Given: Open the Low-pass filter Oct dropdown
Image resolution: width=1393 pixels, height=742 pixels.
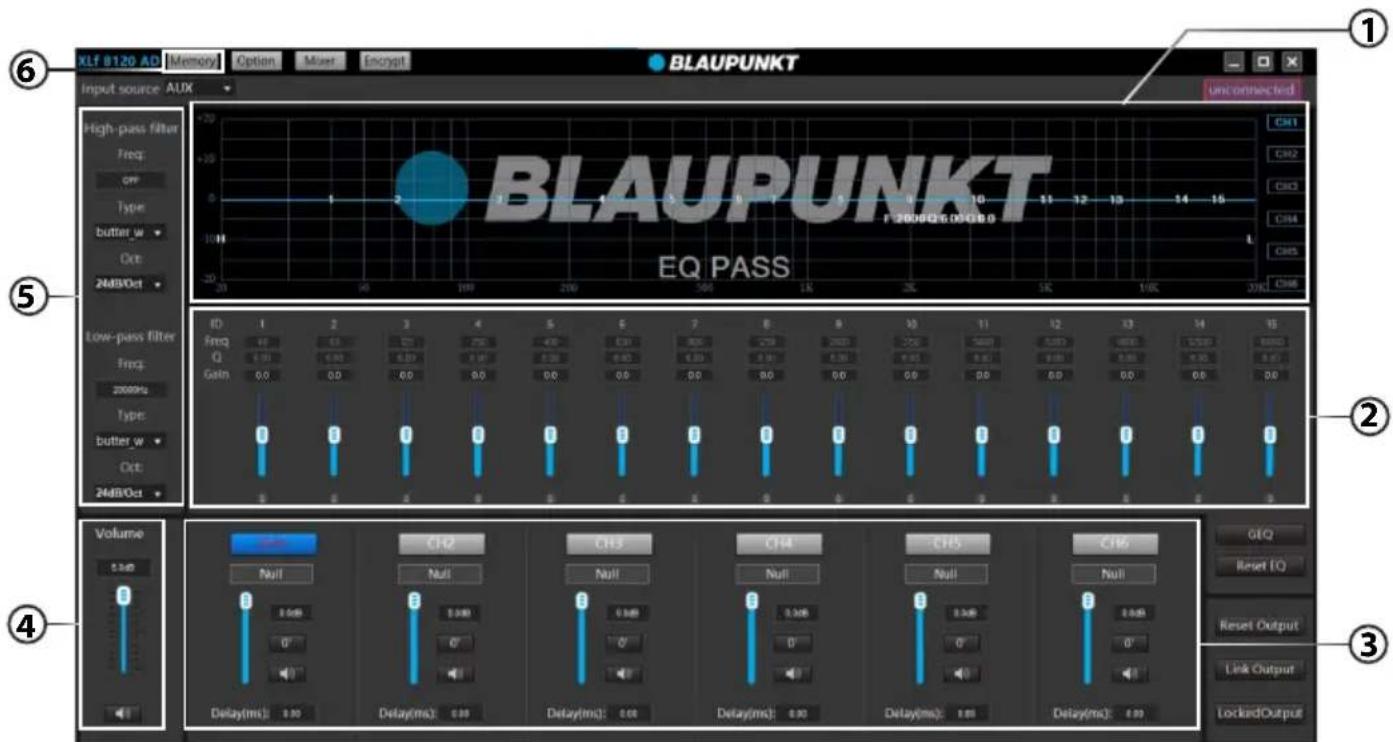Looking at the screenshot, I should 131,492.
